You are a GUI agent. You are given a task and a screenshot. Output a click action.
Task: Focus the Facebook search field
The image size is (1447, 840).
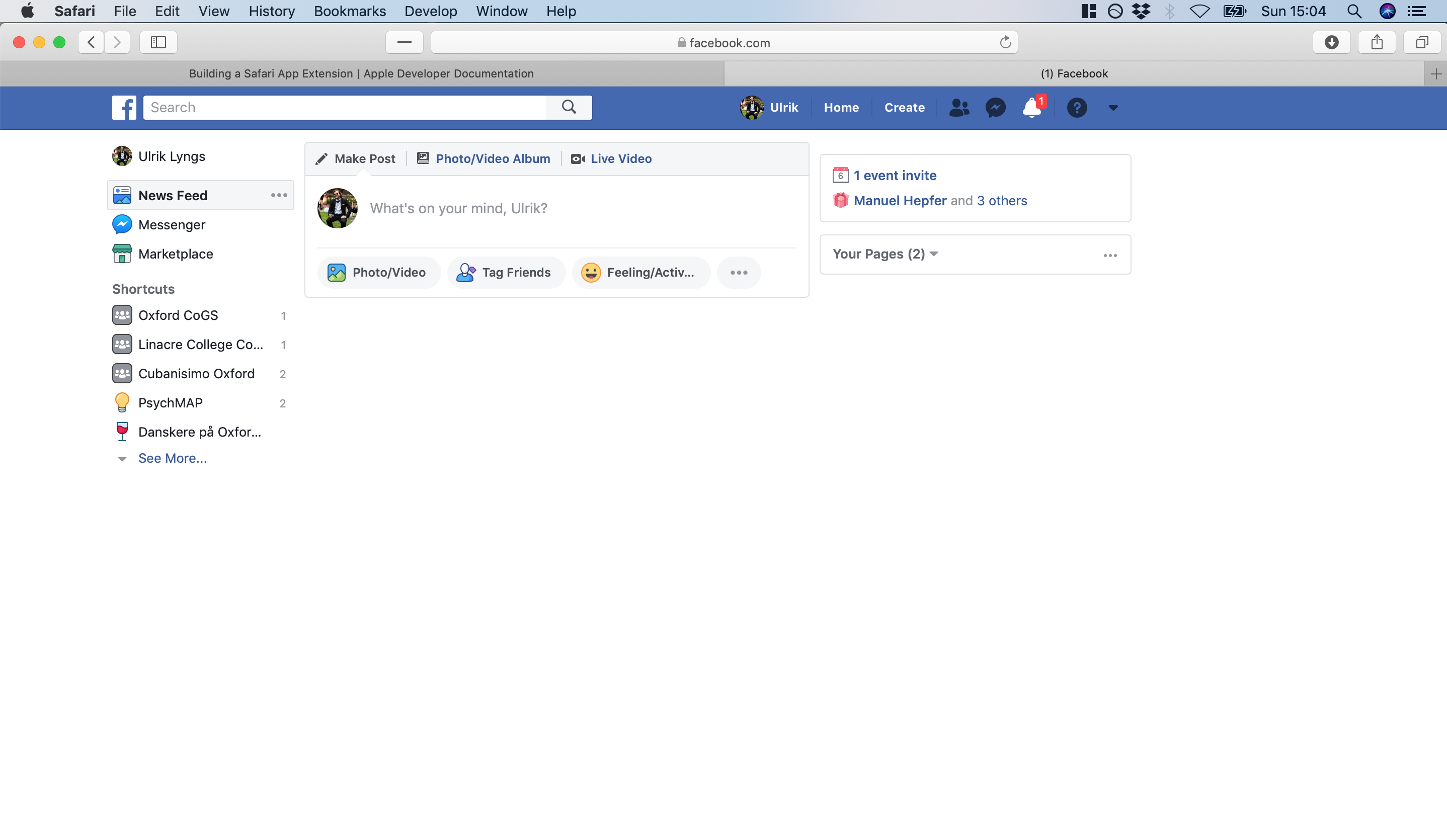click(x=345, y=107)
